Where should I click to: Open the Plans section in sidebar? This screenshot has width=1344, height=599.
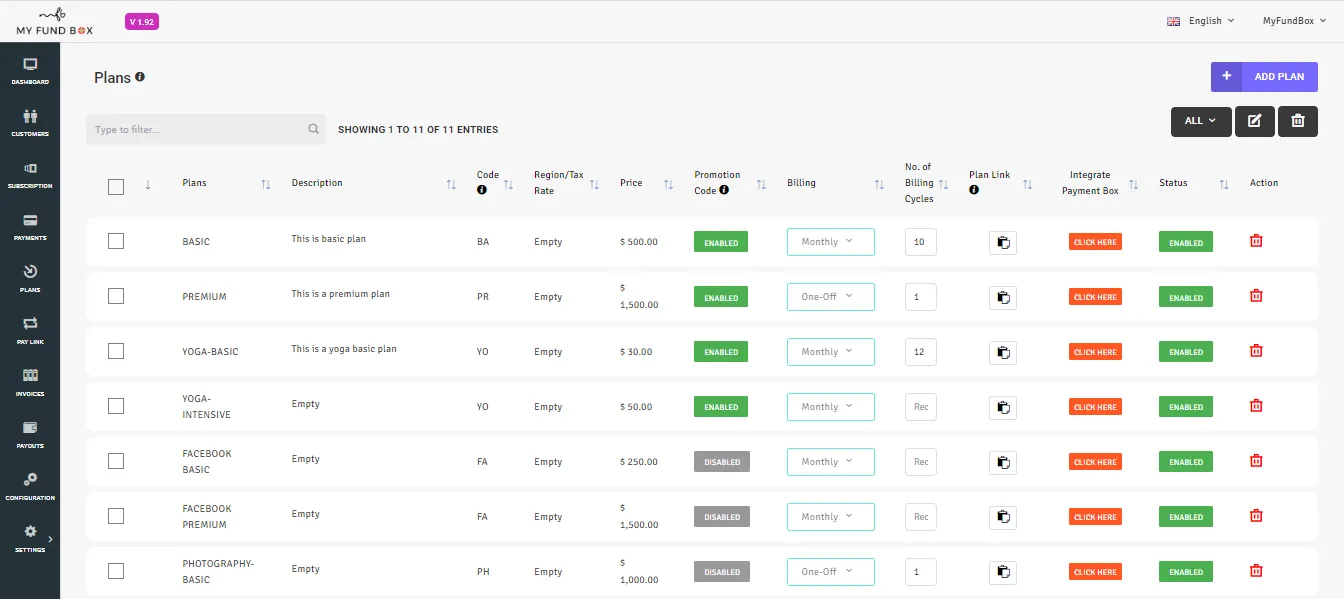[30, 278]
